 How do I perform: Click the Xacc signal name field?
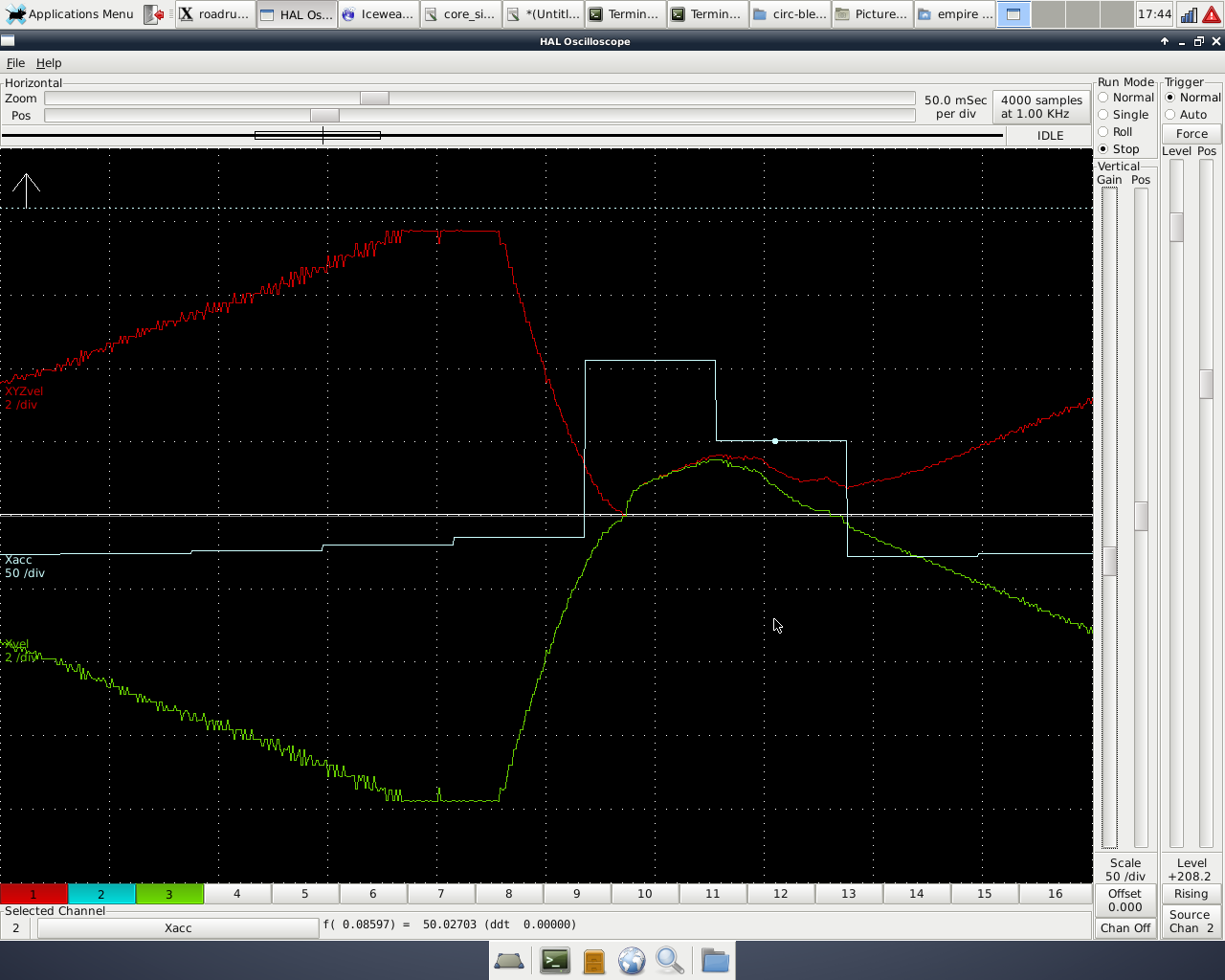pyautogui.click(x=178, y=927)
